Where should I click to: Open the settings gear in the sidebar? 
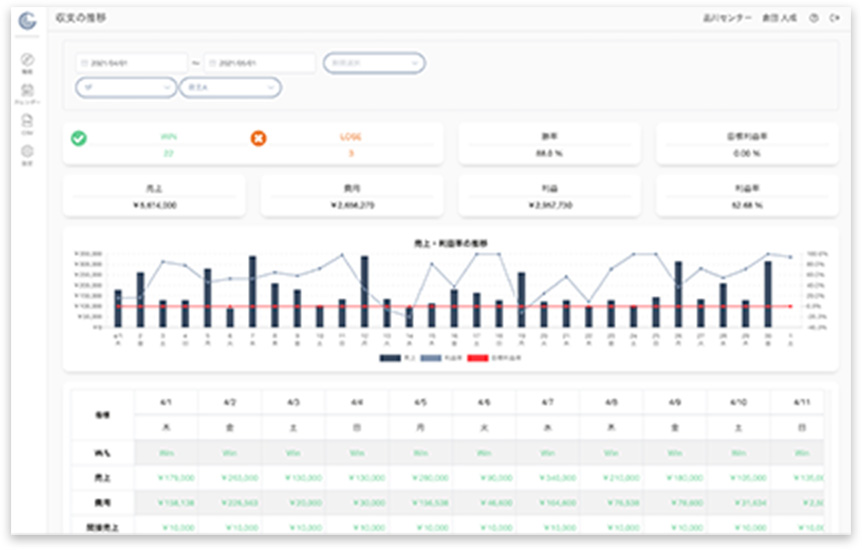[27, 152]
